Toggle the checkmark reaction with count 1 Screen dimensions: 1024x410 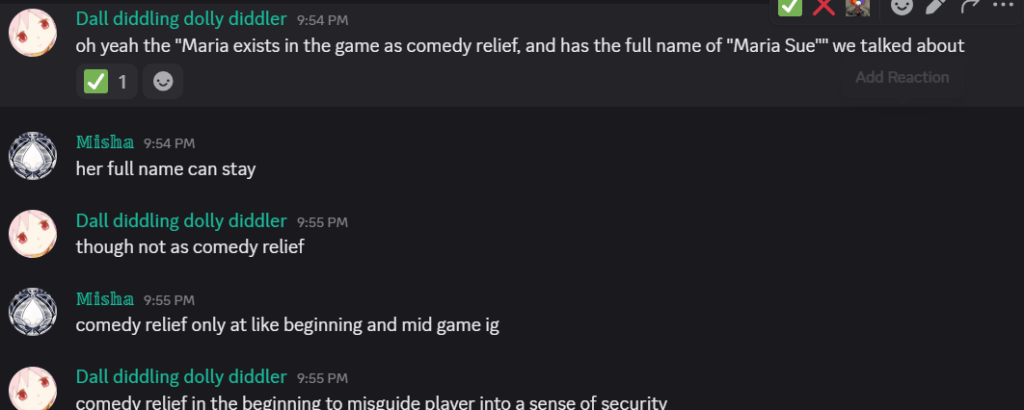[107, 82]
